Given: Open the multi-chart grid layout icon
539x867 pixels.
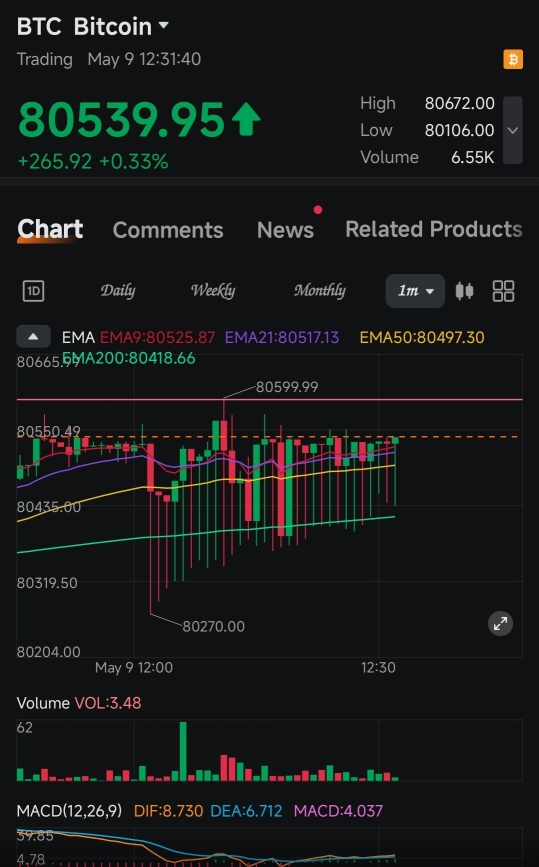Looking at the screenshot, I should click(503, 291).
